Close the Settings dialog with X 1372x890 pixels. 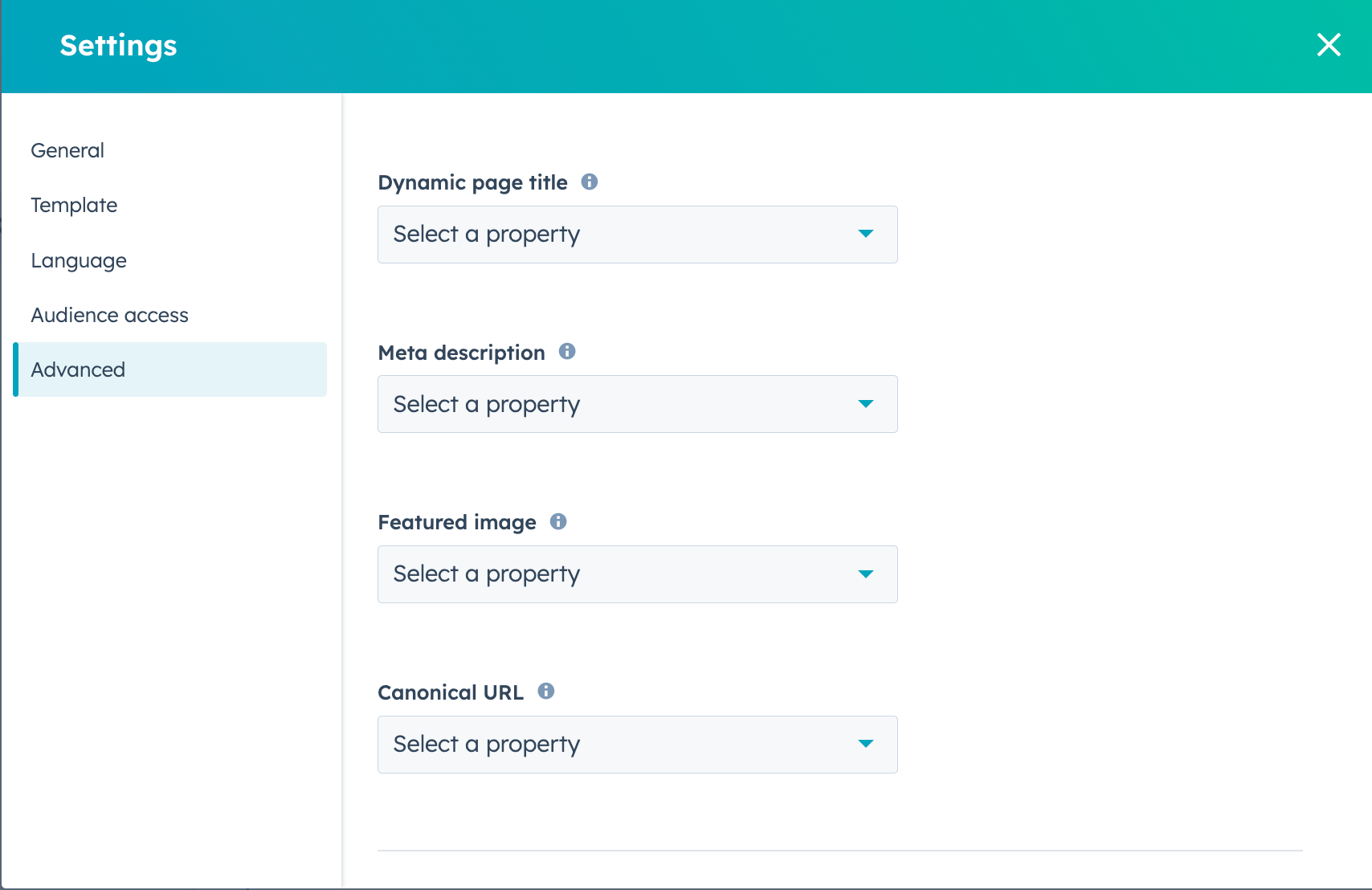pos(1329,45)
